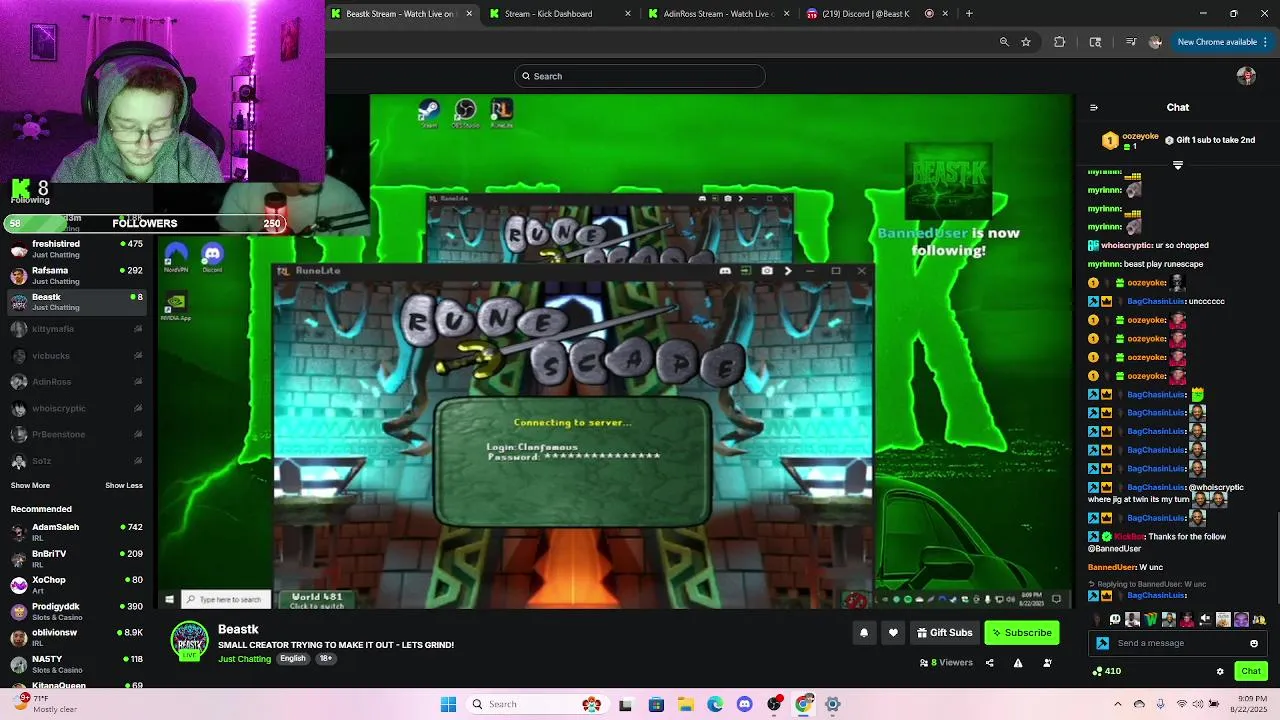This screenshot has width=1280, height=720.
Task: Click the green Subscribe button
Action: tap(1021, 632)
